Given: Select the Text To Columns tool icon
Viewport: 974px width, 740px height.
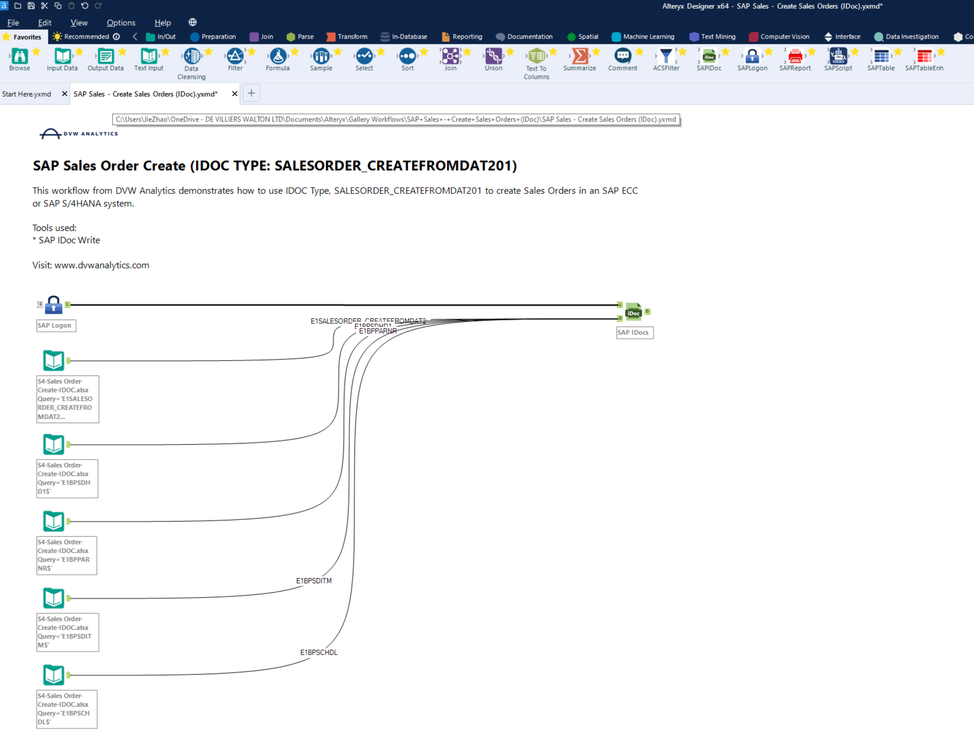Looking at the screenshot, I should pyautogui.click(x=536, y=56).
